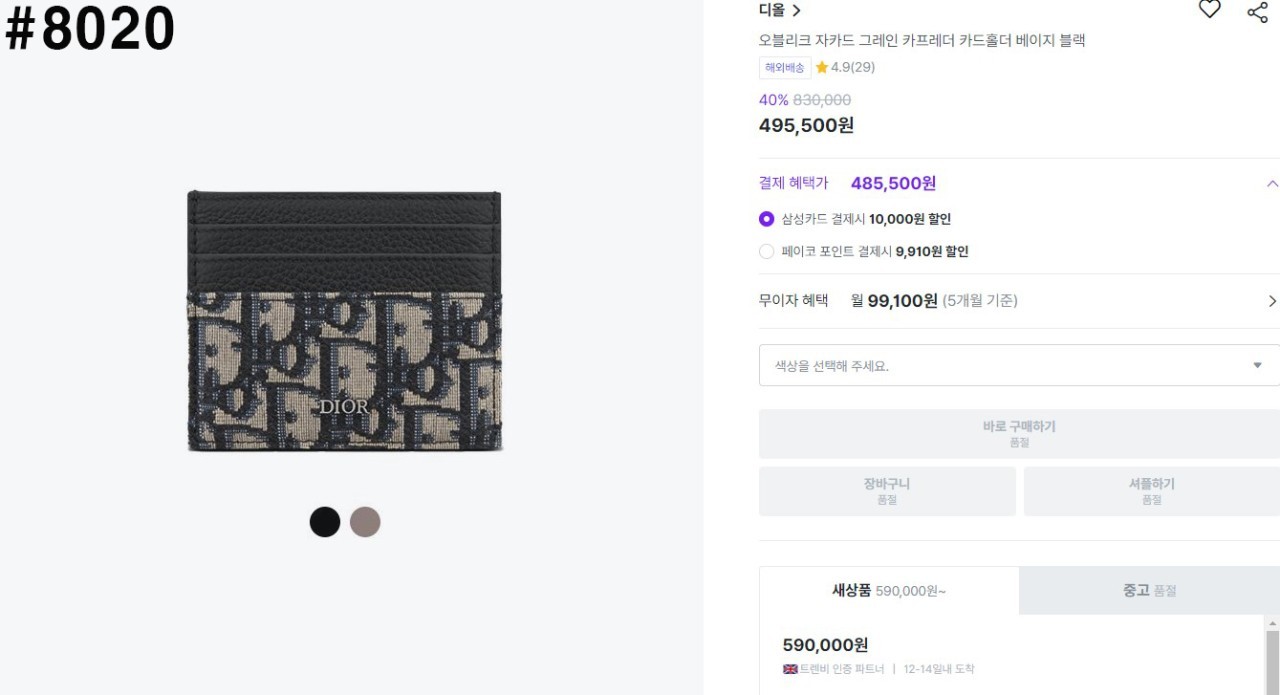Click the UK flag icon
Image resolution: width=1280 pixels, height=695 pixels.
pyautogui.click(x=790, y=669)
